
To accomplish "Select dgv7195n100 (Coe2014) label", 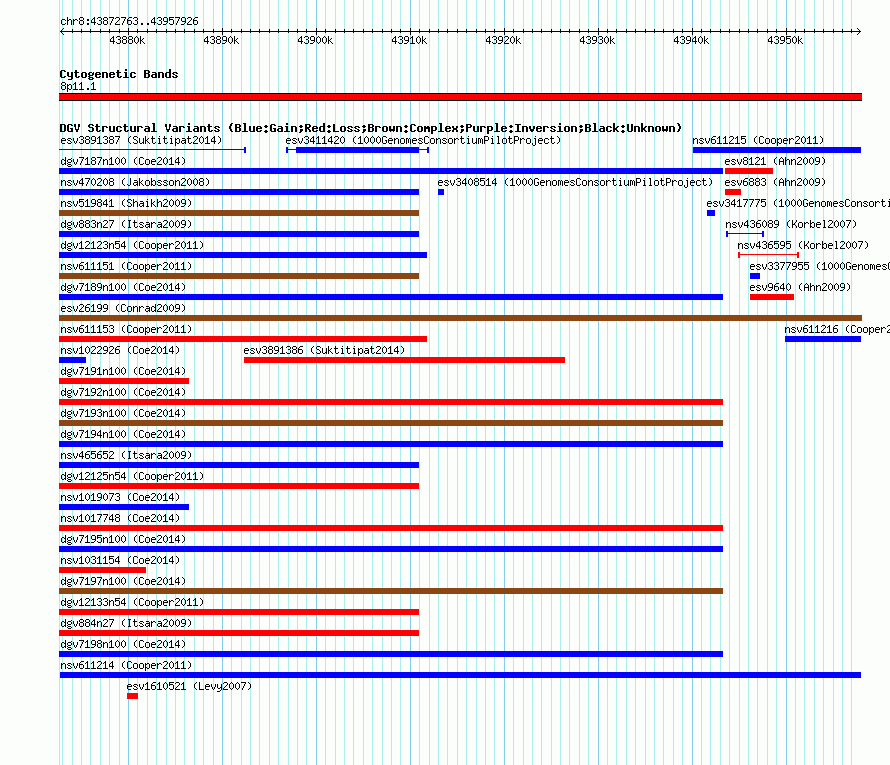I will click(x=123, y=539).
